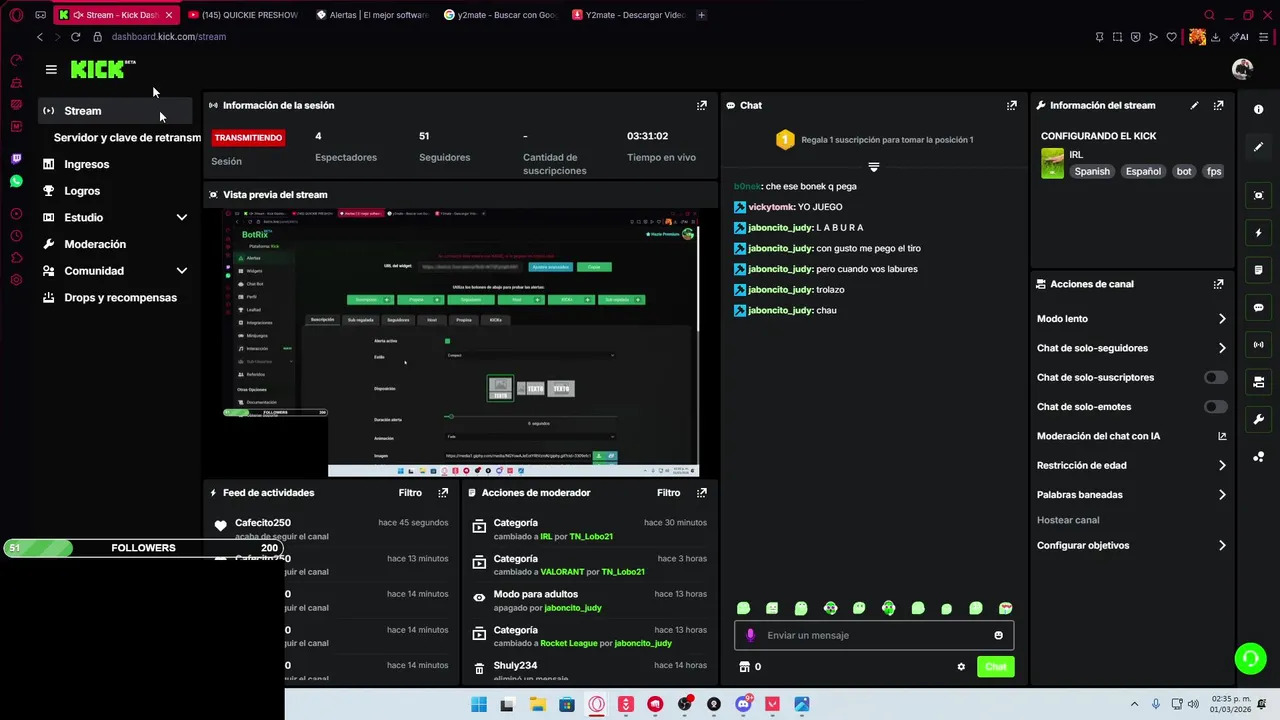The image size is (1280, 720).
Task: Open Servidor y clave de retransmisión
Action: [x=127, y=138]
